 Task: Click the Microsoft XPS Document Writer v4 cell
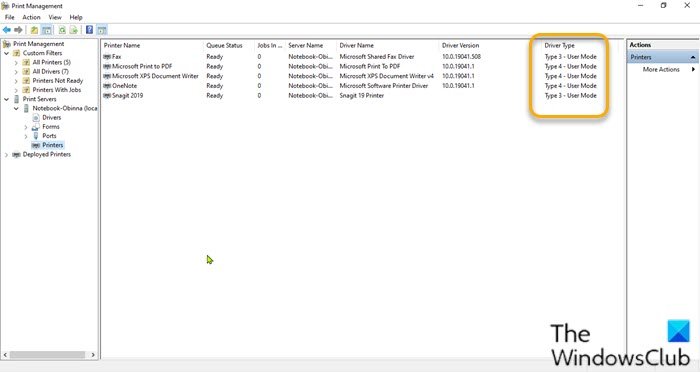pyautogui.click(x=387, y=76)
